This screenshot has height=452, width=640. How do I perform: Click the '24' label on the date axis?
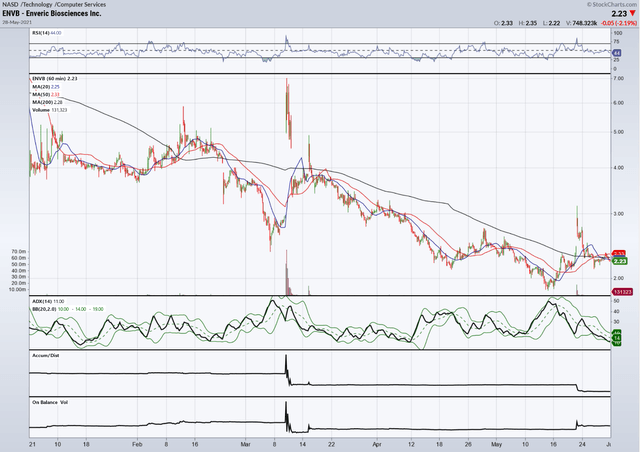(x=582, y=444)
